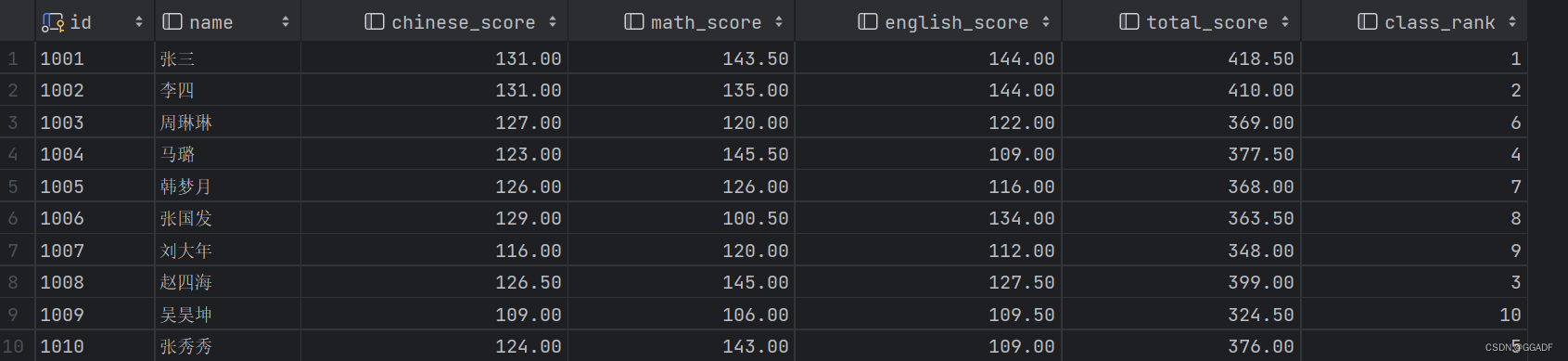Click math_score cell 143.50
Screen dimensions: 1568x361
pyautogui.click(x=682, y=58)
